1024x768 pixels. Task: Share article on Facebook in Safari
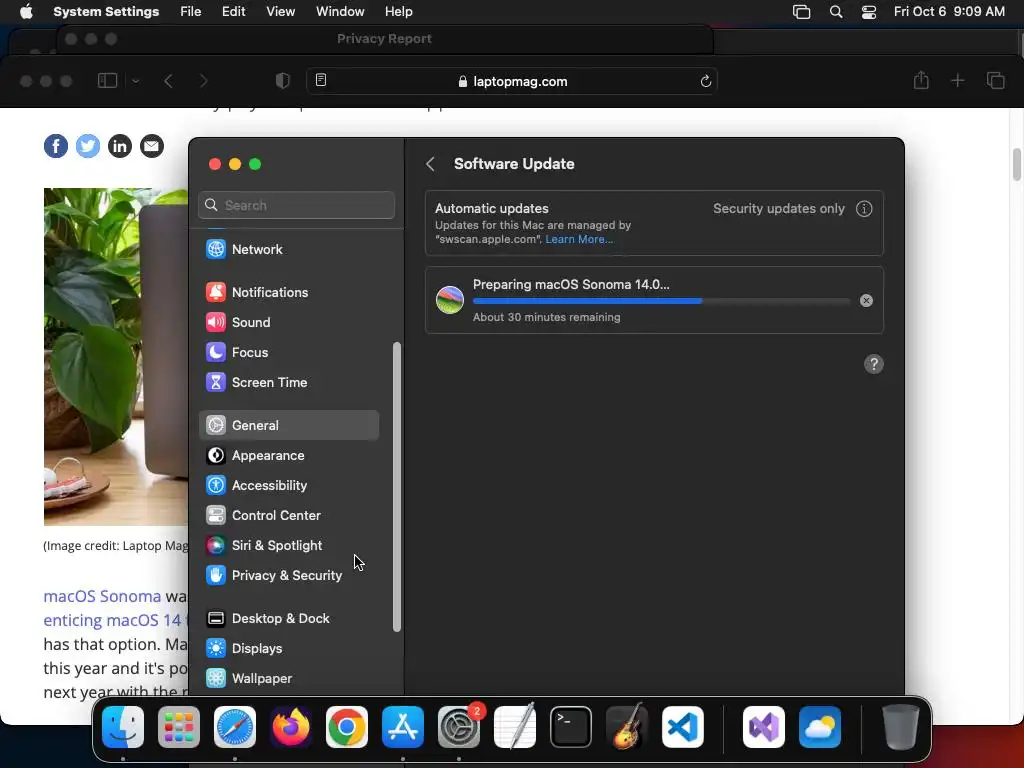coord(56,146)
